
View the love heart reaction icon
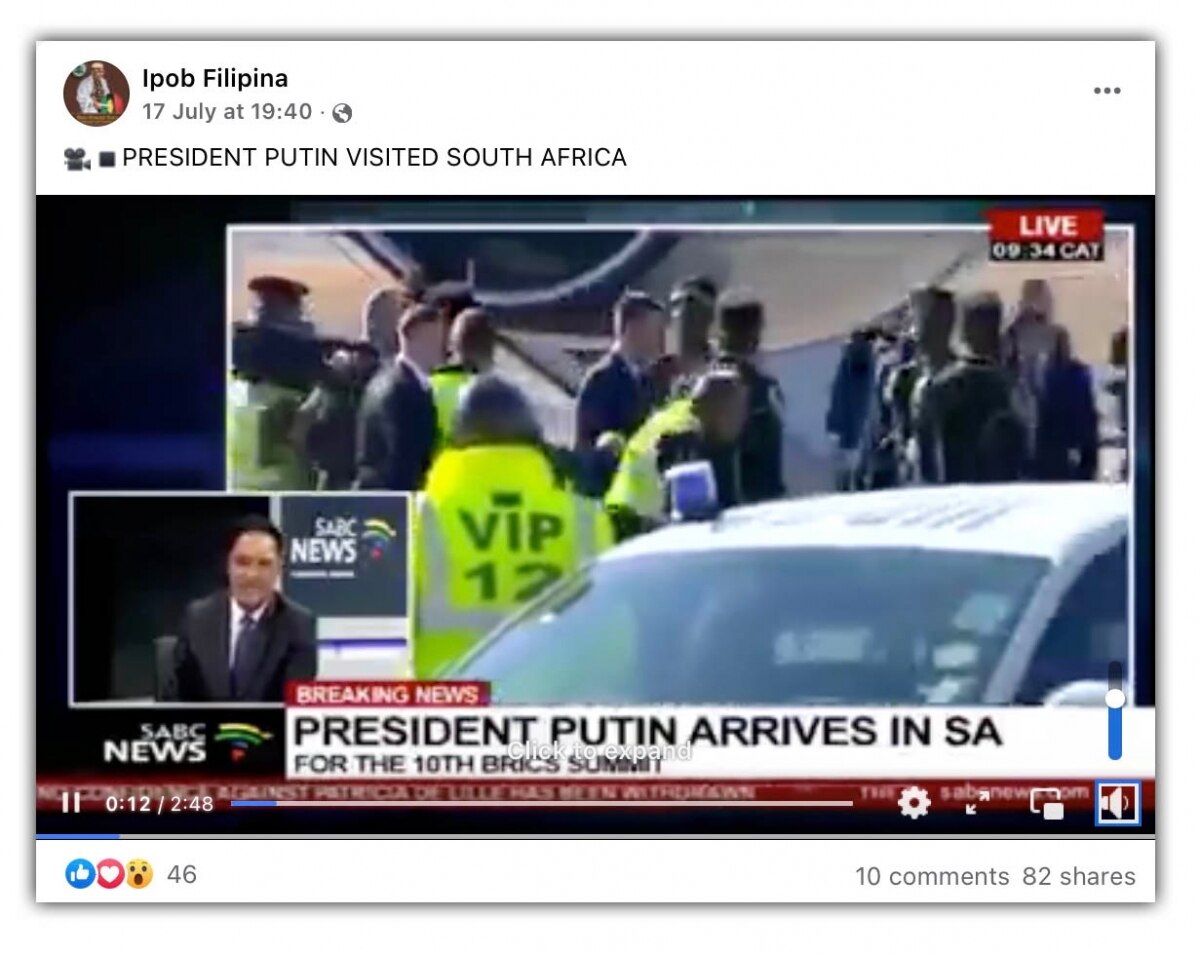coord(109,874)
